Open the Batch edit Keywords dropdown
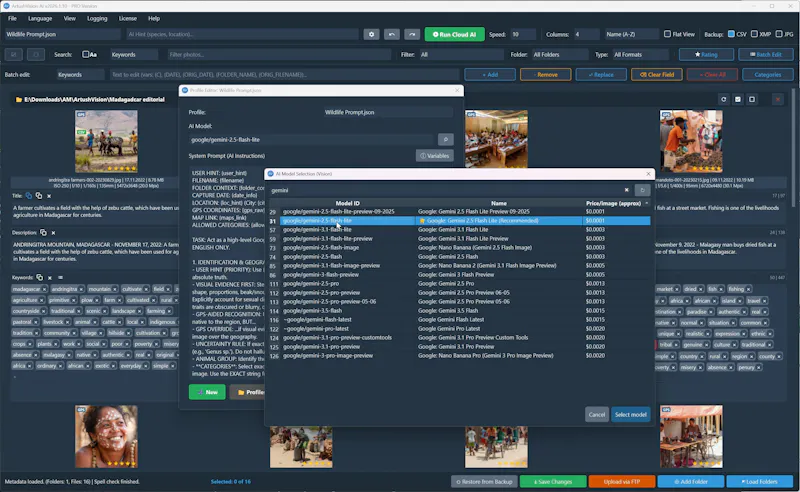 [80, 75]
